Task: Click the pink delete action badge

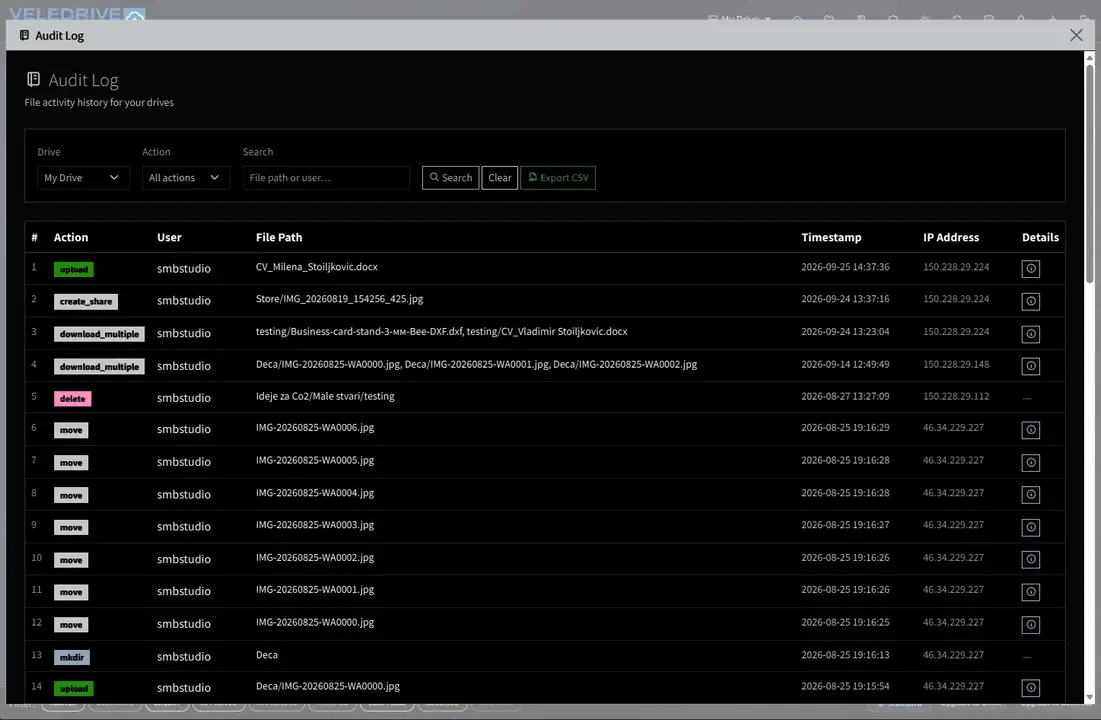Action: [72, 398]
